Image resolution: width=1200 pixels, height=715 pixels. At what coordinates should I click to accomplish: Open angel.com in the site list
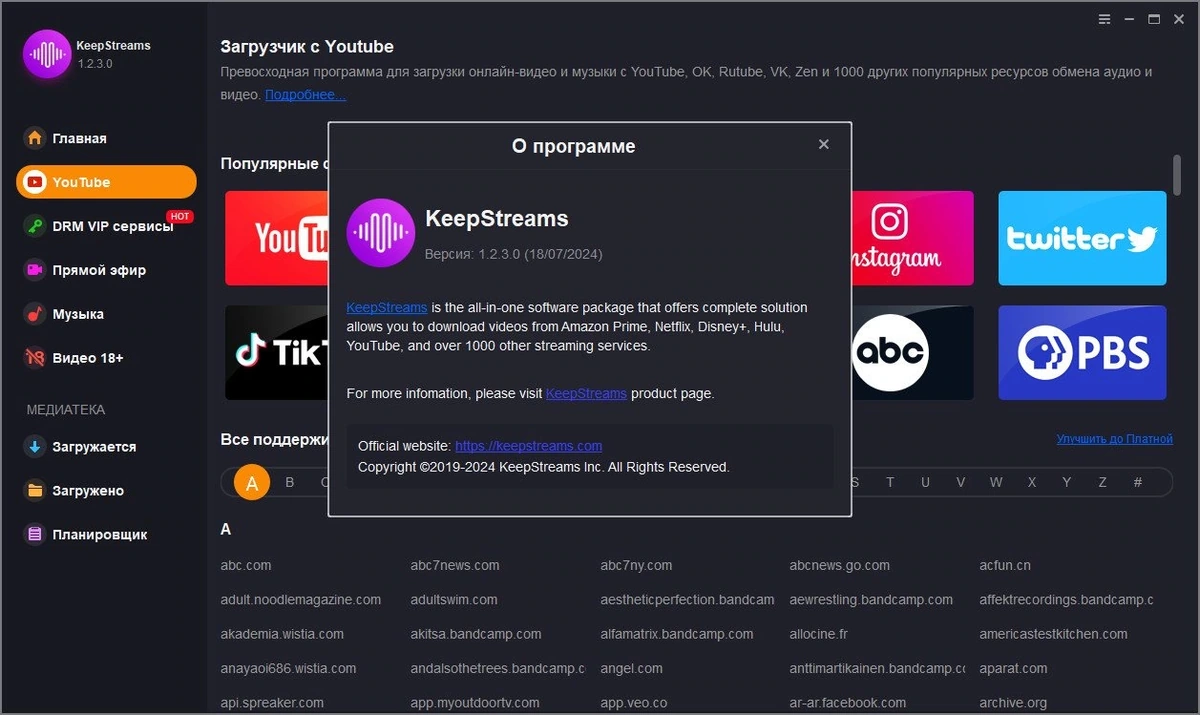point(631,668)
